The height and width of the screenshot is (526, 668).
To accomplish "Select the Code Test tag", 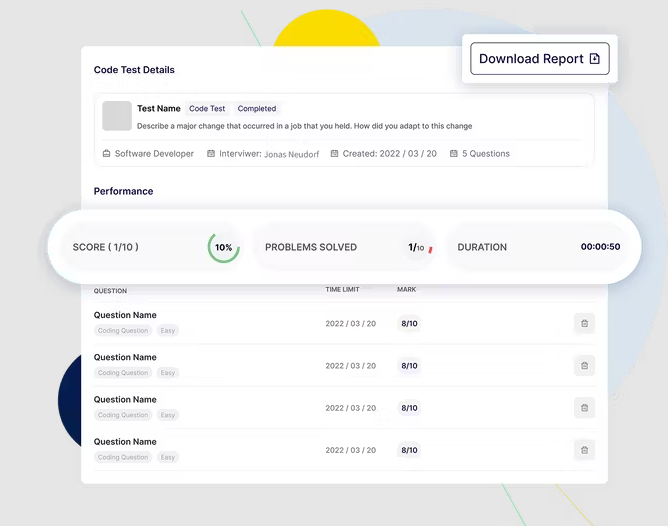I will (x=207, y=109).
